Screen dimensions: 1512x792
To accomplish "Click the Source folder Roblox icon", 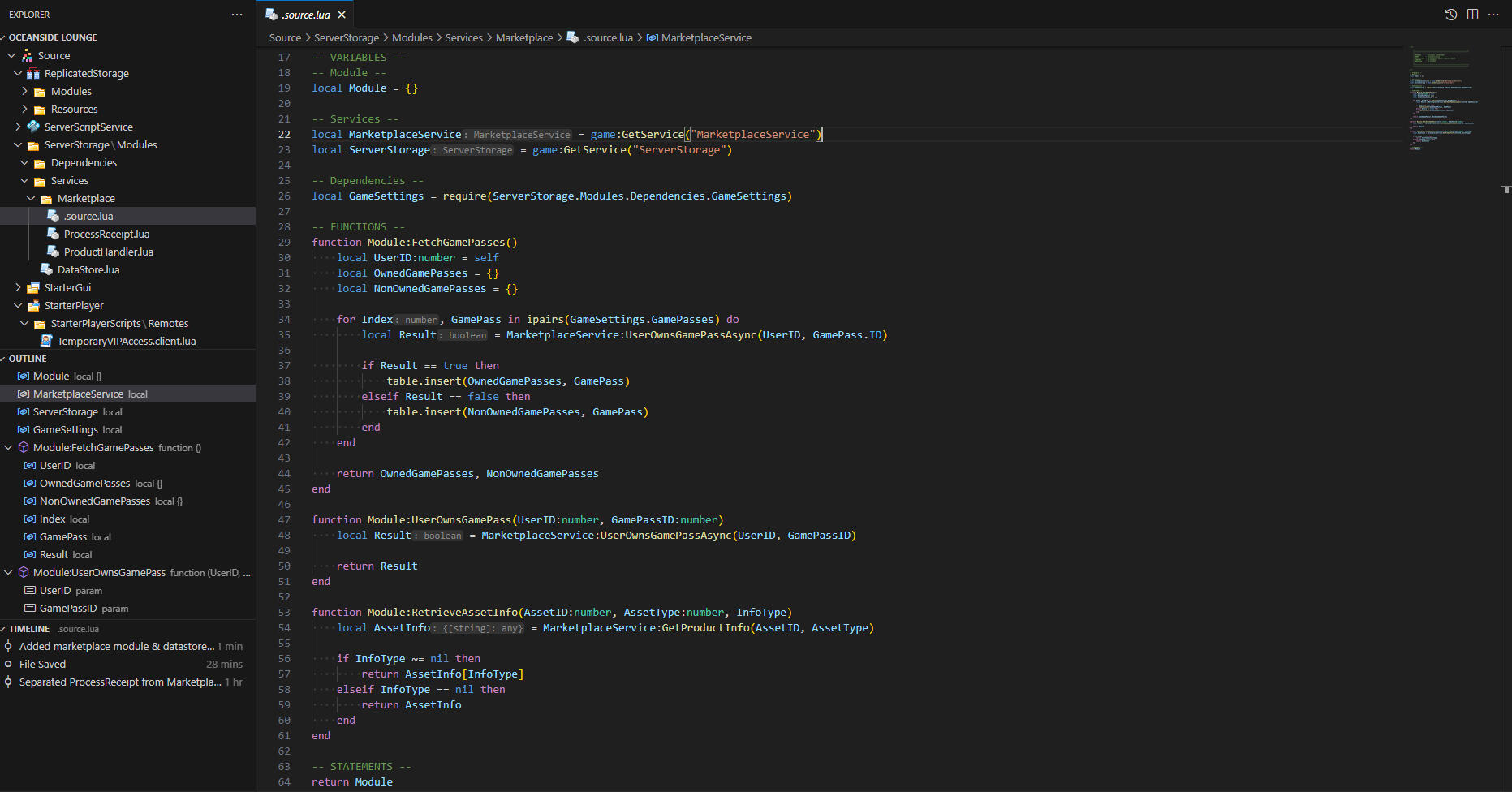I will click(x=27, y=55).
